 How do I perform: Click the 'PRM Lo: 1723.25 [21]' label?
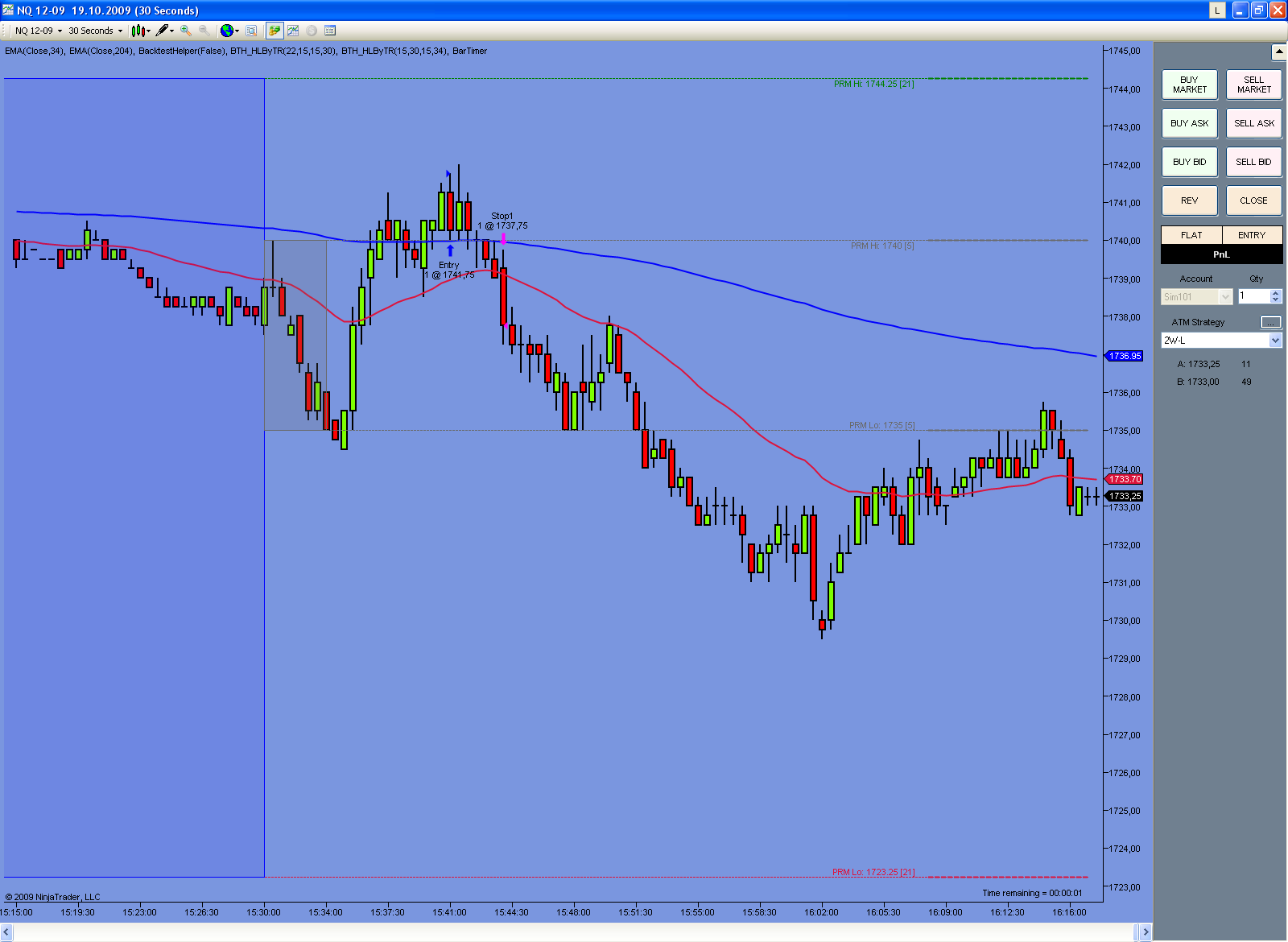873,872
